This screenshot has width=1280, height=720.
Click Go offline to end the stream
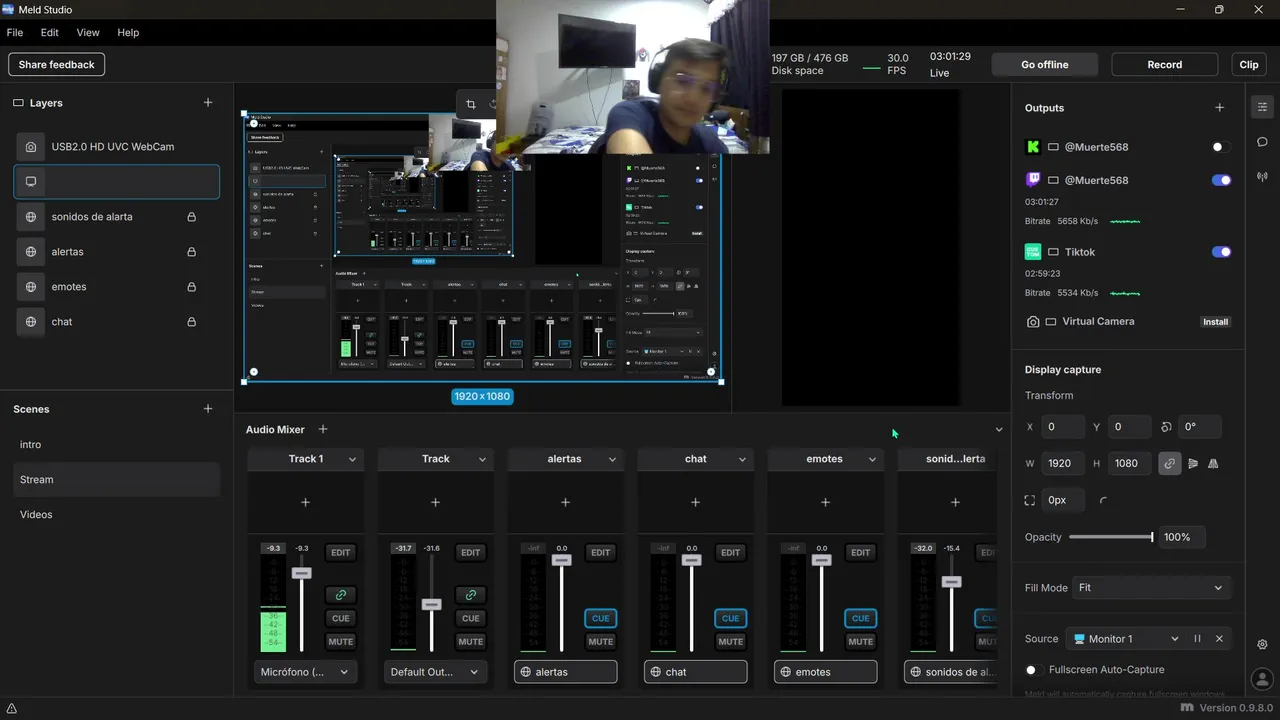click(1045, 65)
